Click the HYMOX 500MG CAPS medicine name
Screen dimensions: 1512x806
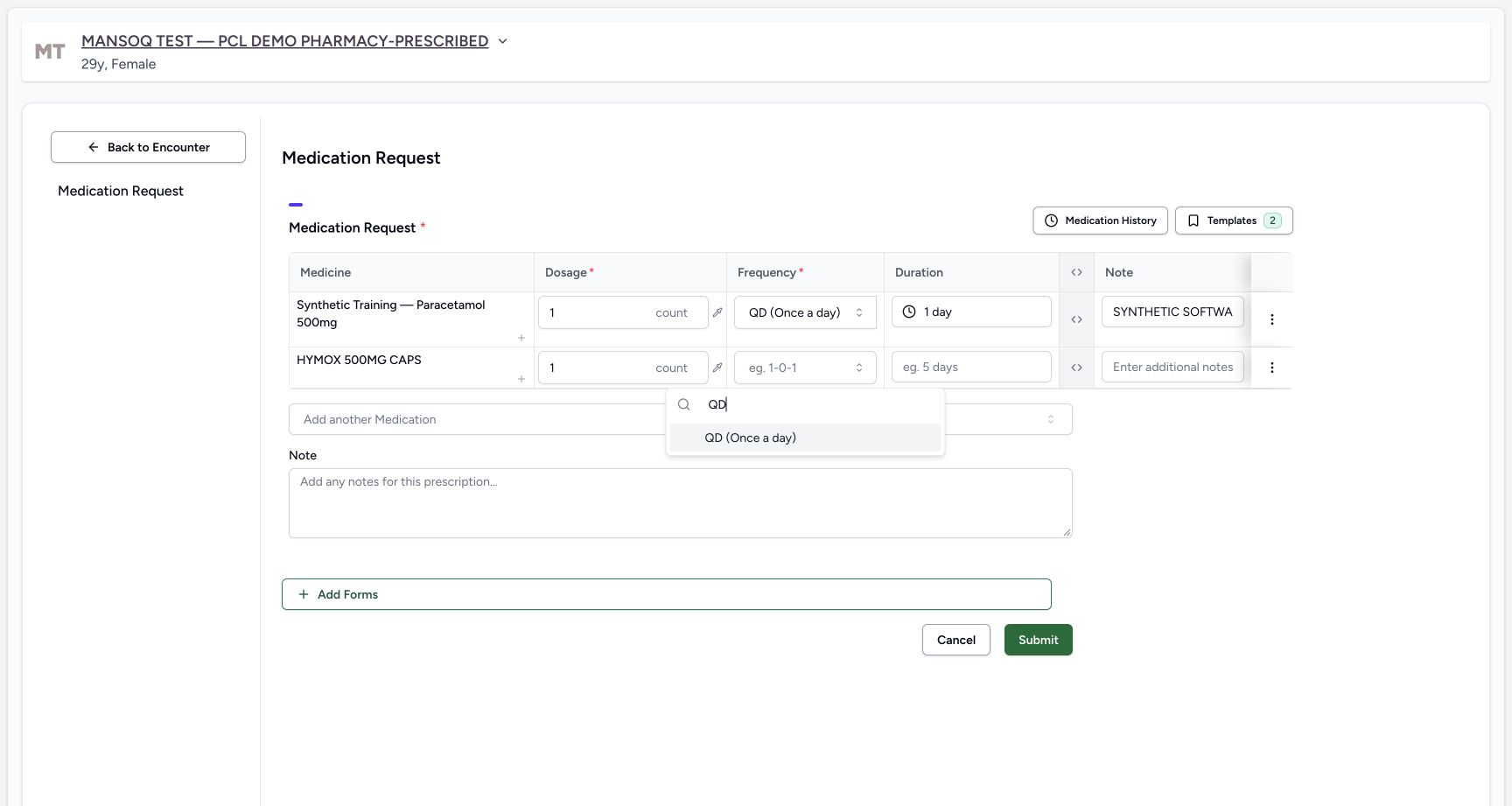click(x=359, y=360)
